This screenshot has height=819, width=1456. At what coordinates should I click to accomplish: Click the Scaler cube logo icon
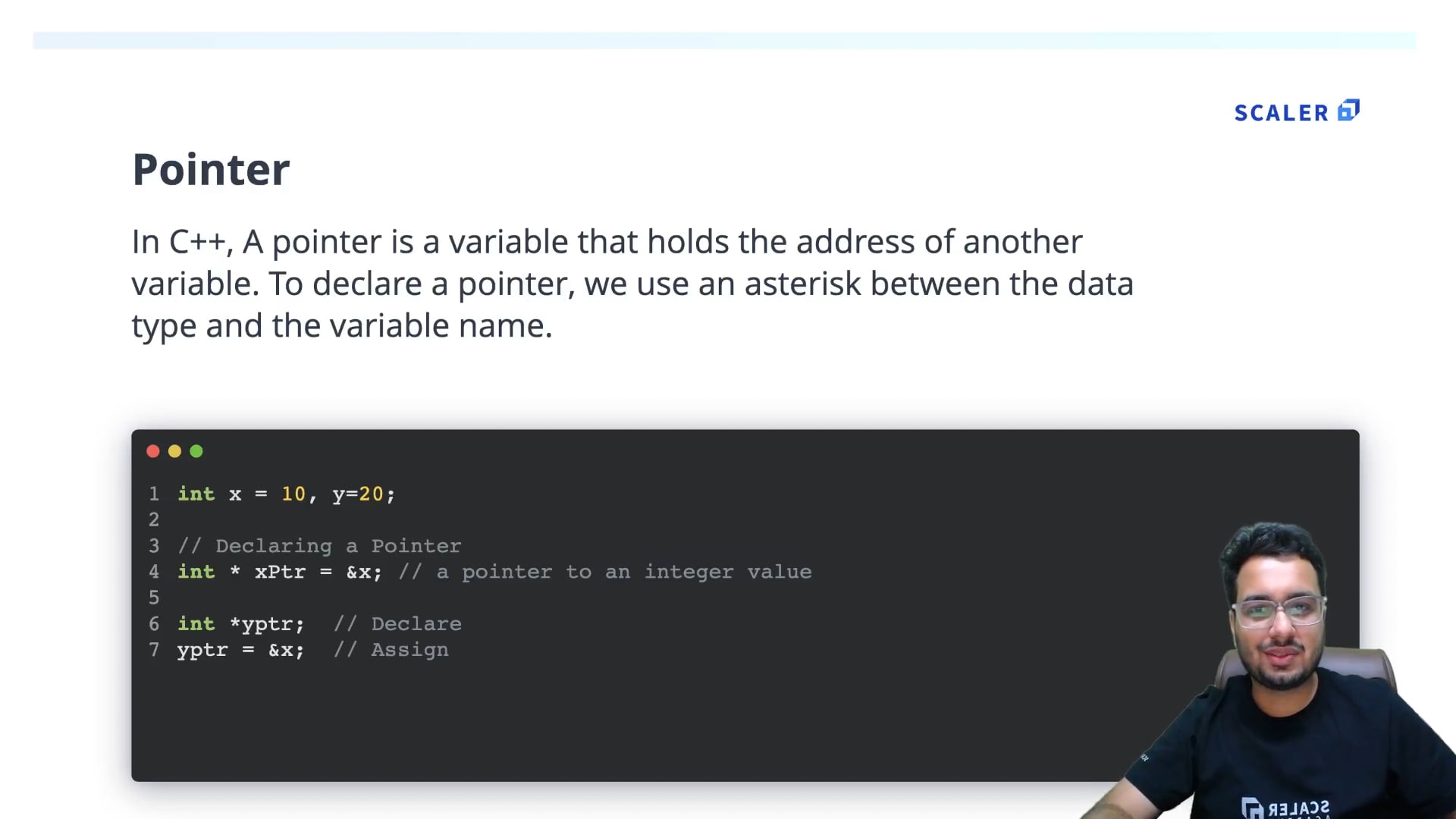(1349, 111)
